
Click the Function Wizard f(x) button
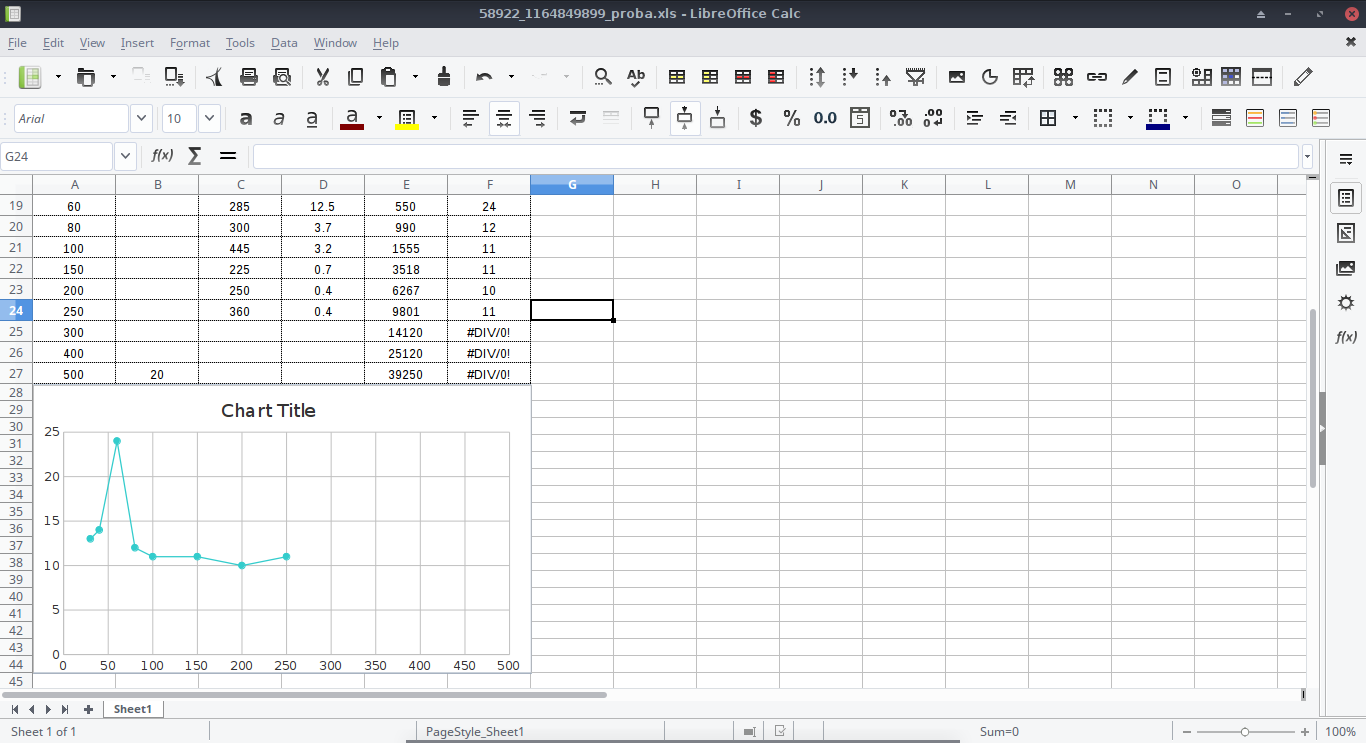coord(162,155)
